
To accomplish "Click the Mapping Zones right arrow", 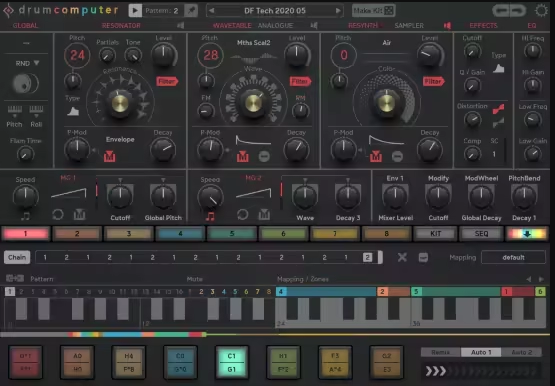I will (x=542, y=279).
